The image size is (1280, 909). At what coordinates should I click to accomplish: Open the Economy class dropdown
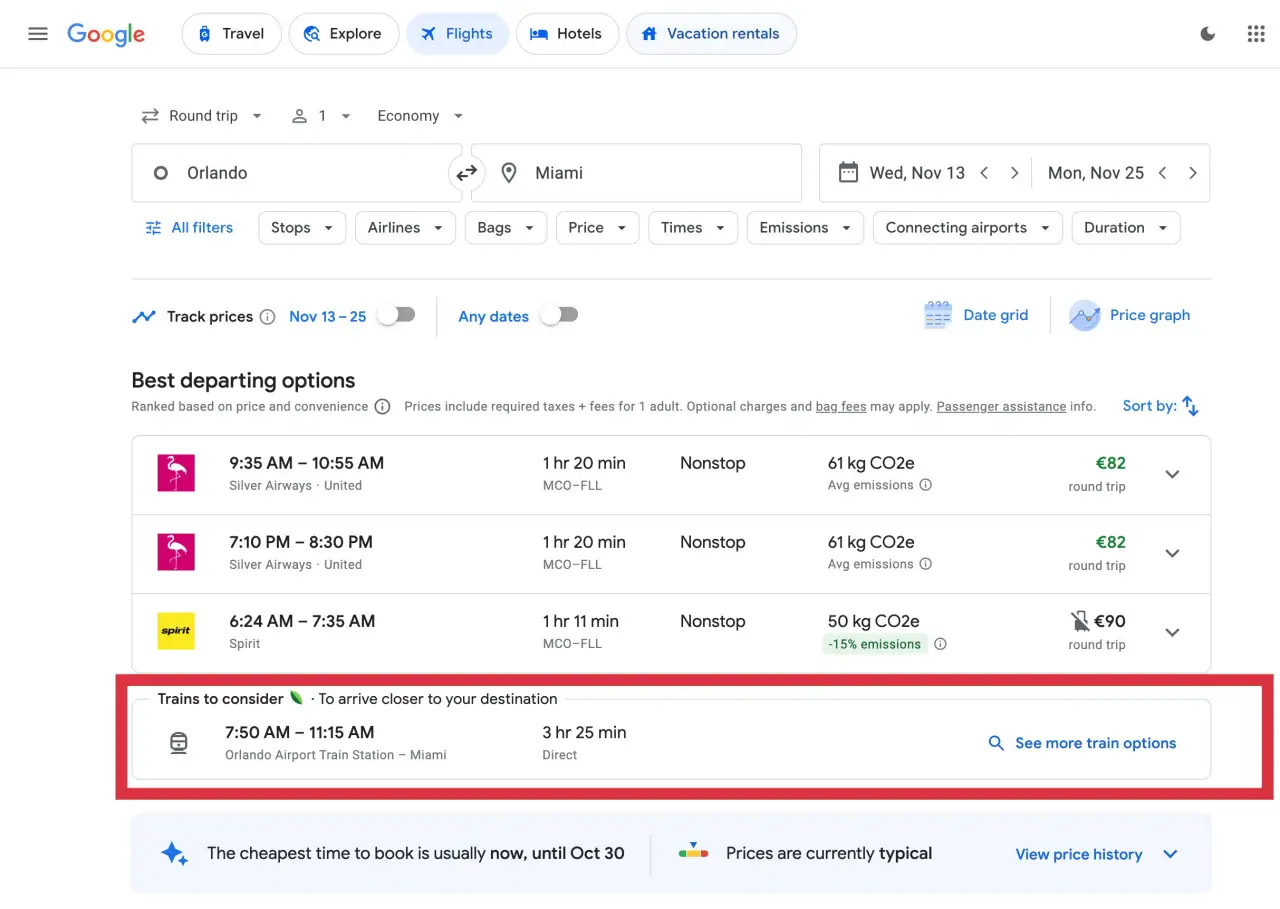(420, 116)
